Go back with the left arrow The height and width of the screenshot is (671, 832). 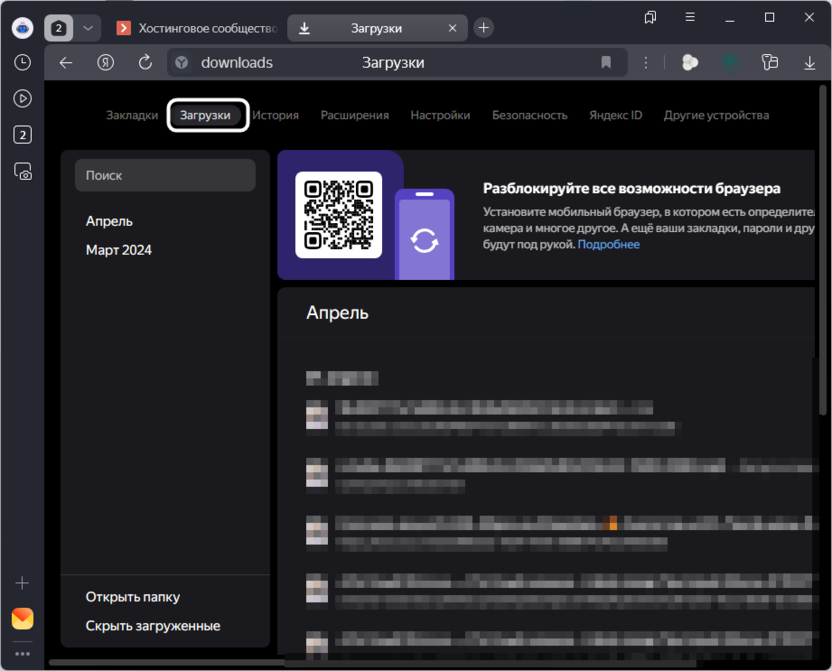tap(66, 62)
